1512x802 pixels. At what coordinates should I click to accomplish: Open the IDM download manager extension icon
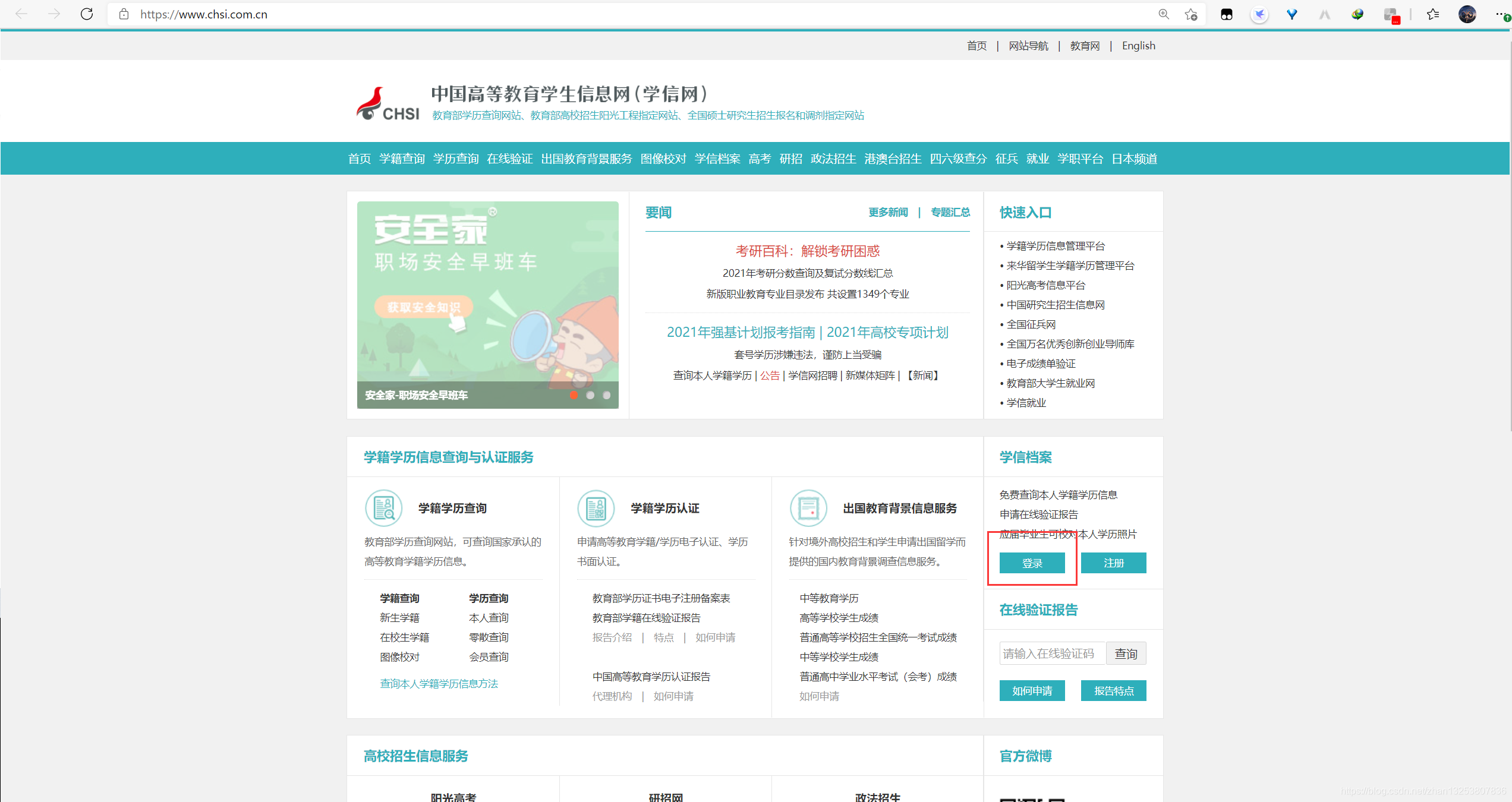click(x=1357, y=14)
